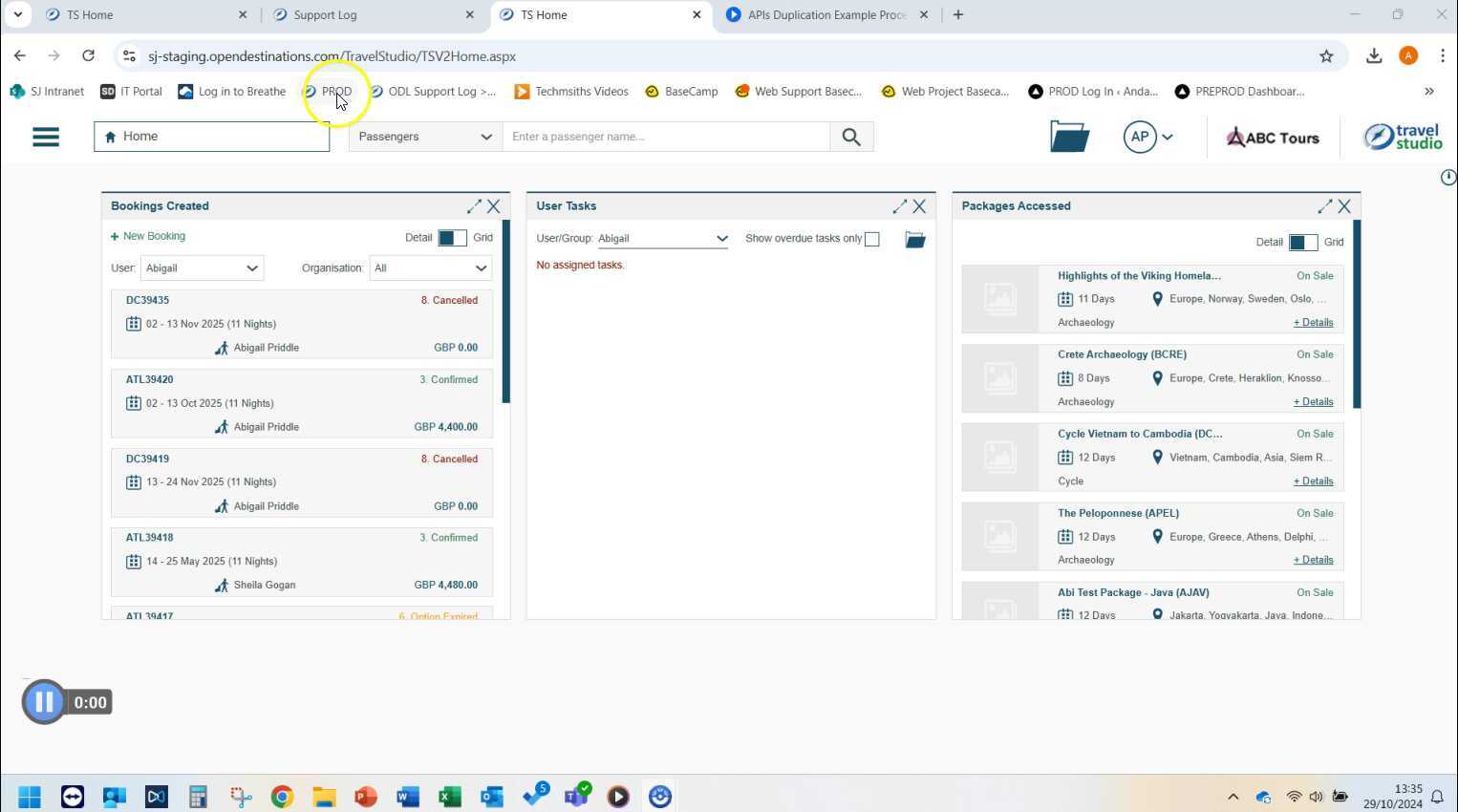This screenshot has height=812, width=1458.
Task: Open Microsoft Outlook from the taskbar
Action: pos(492,797)
